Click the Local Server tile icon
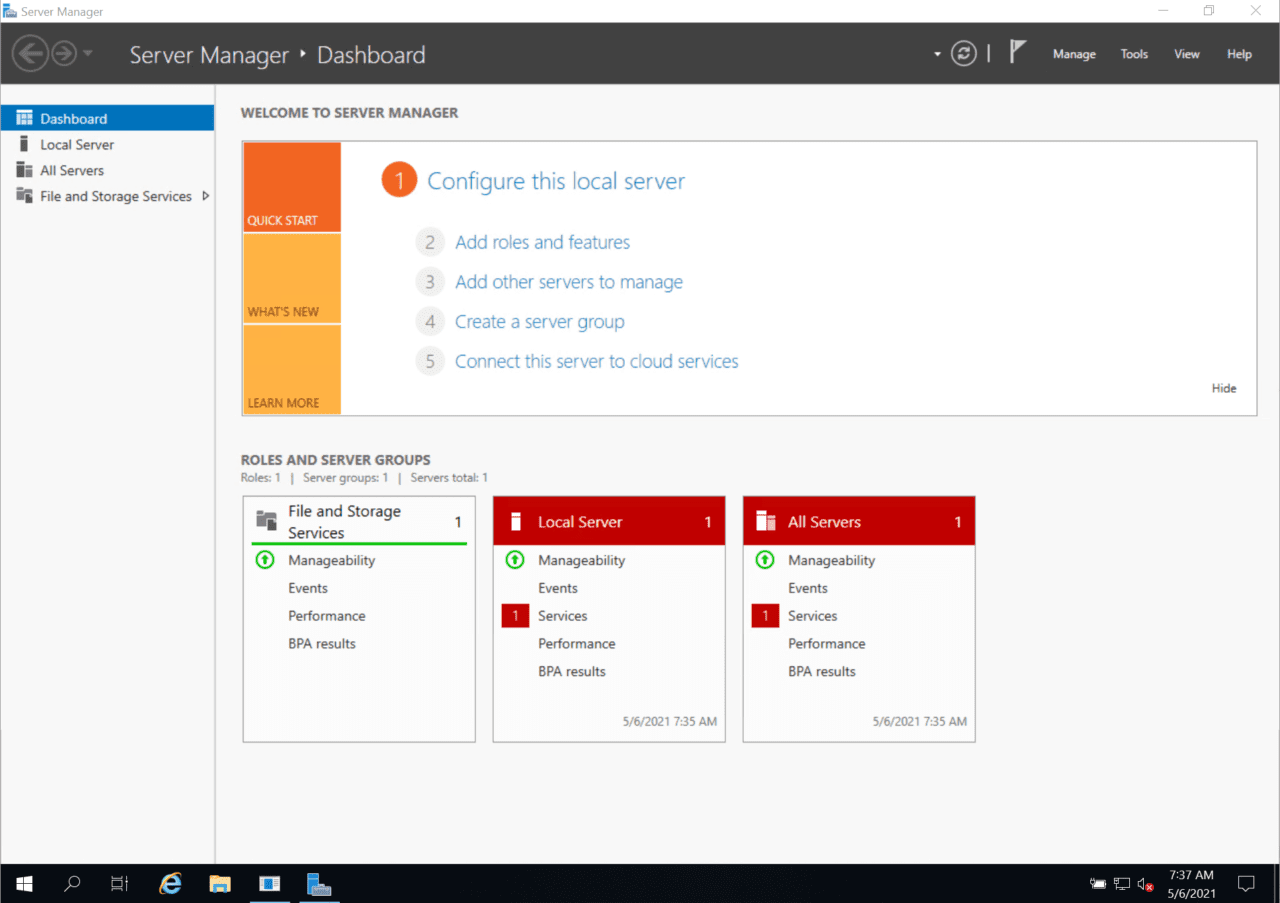Screen dimensions: 1280x903 (516, 521)
